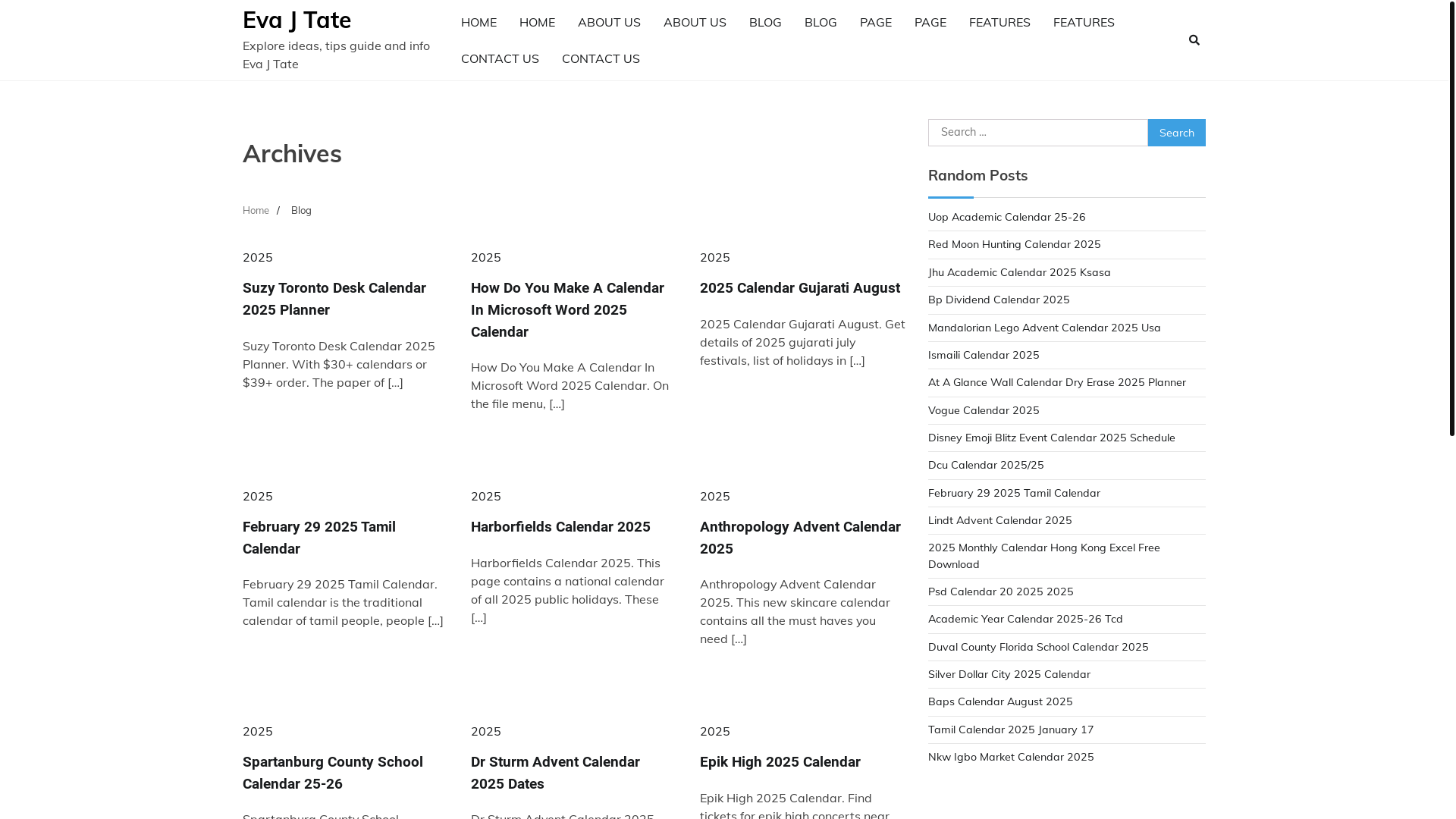Click the [...] after Harborfields excerpt

479,617
